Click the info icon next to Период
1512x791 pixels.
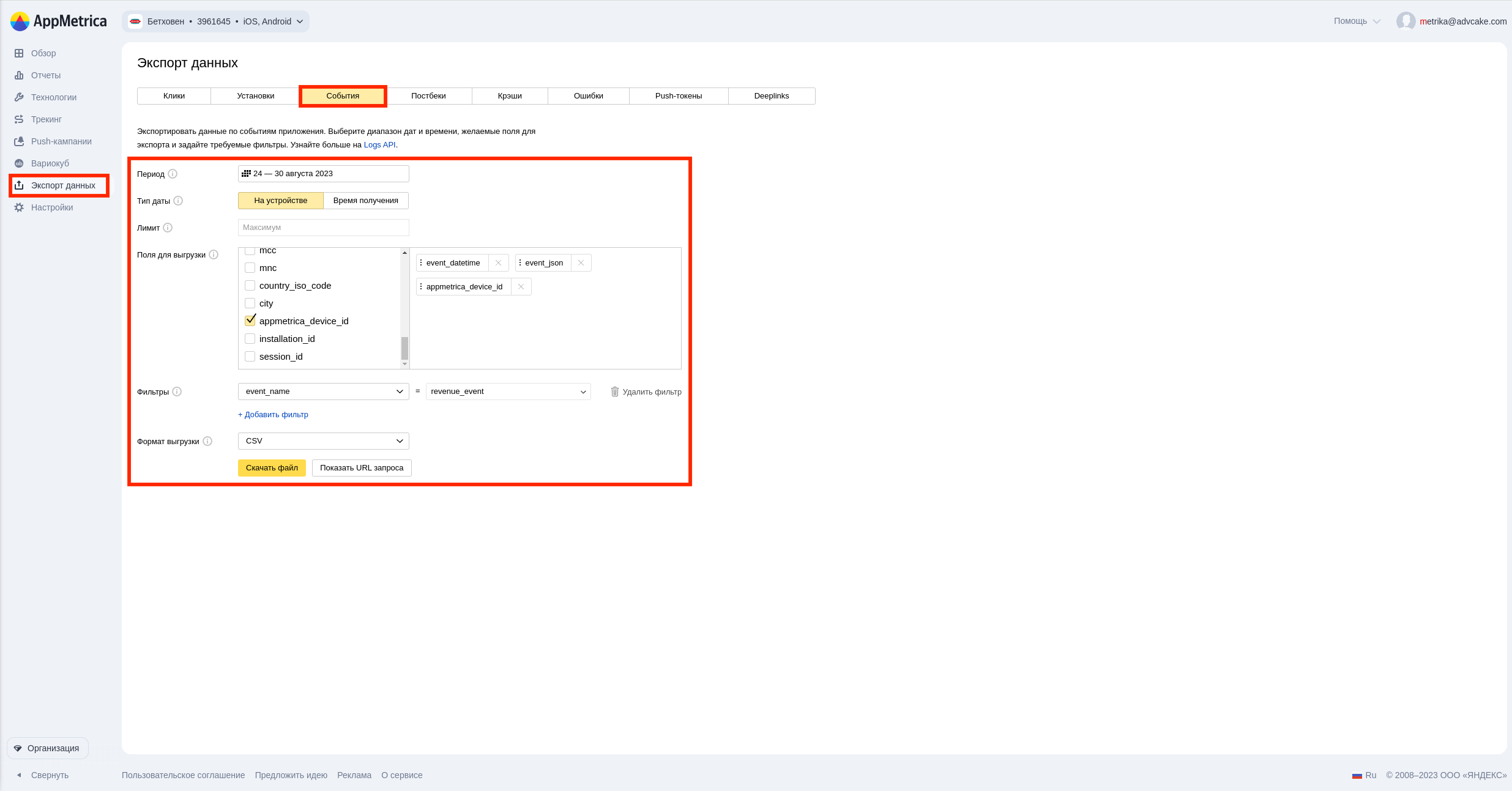(x=173, y=174)
